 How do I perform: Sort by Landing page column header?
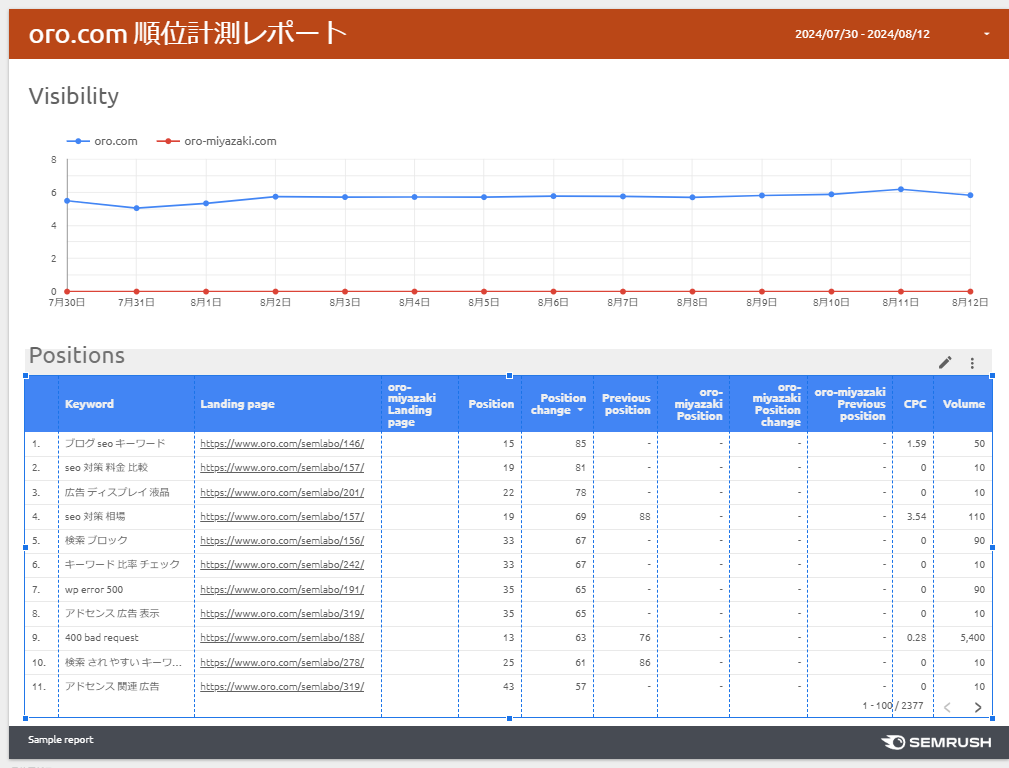(x=237, y=404)
